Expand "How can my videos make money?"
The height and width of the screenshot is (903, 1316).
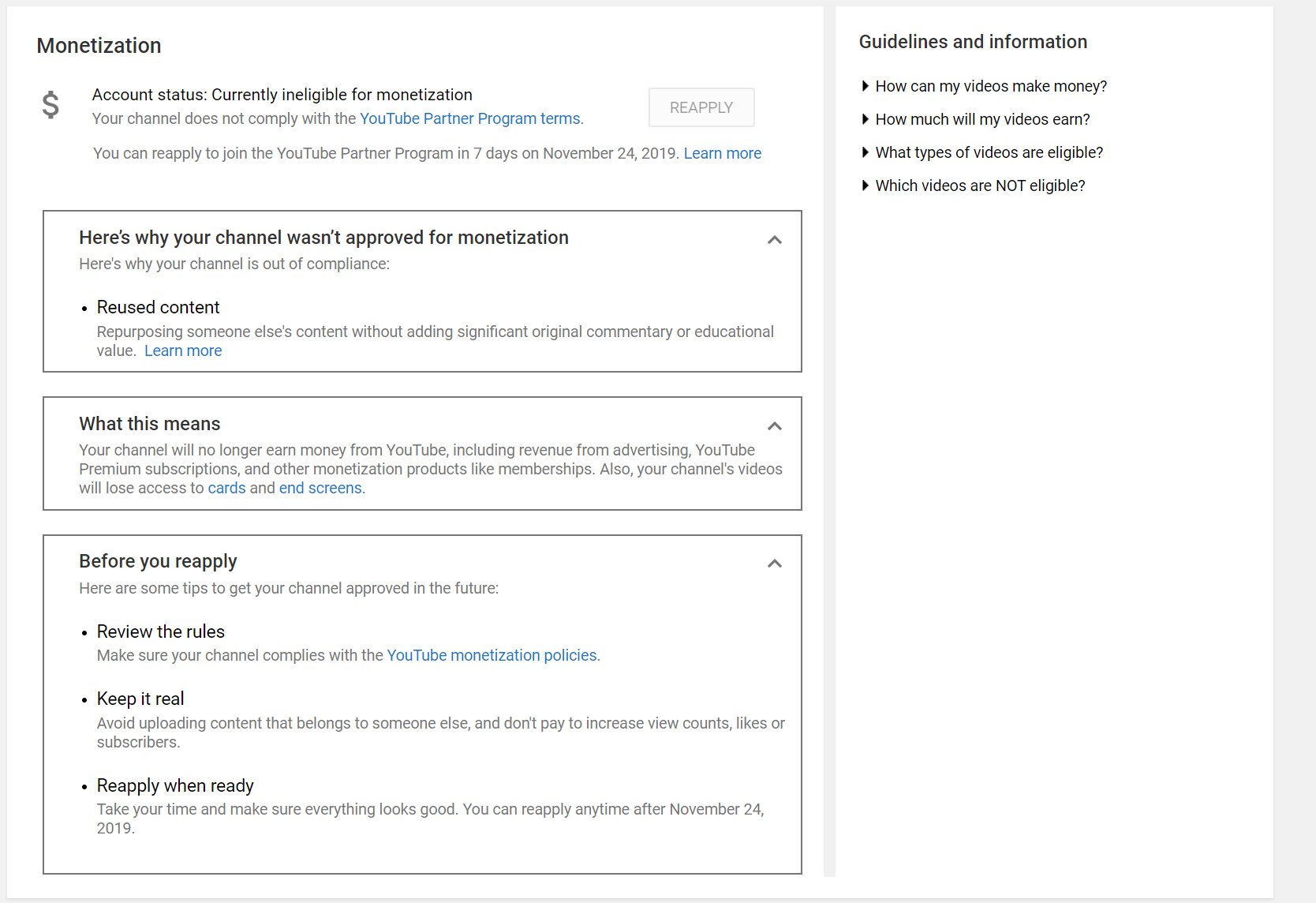click(x=984, y=86)
